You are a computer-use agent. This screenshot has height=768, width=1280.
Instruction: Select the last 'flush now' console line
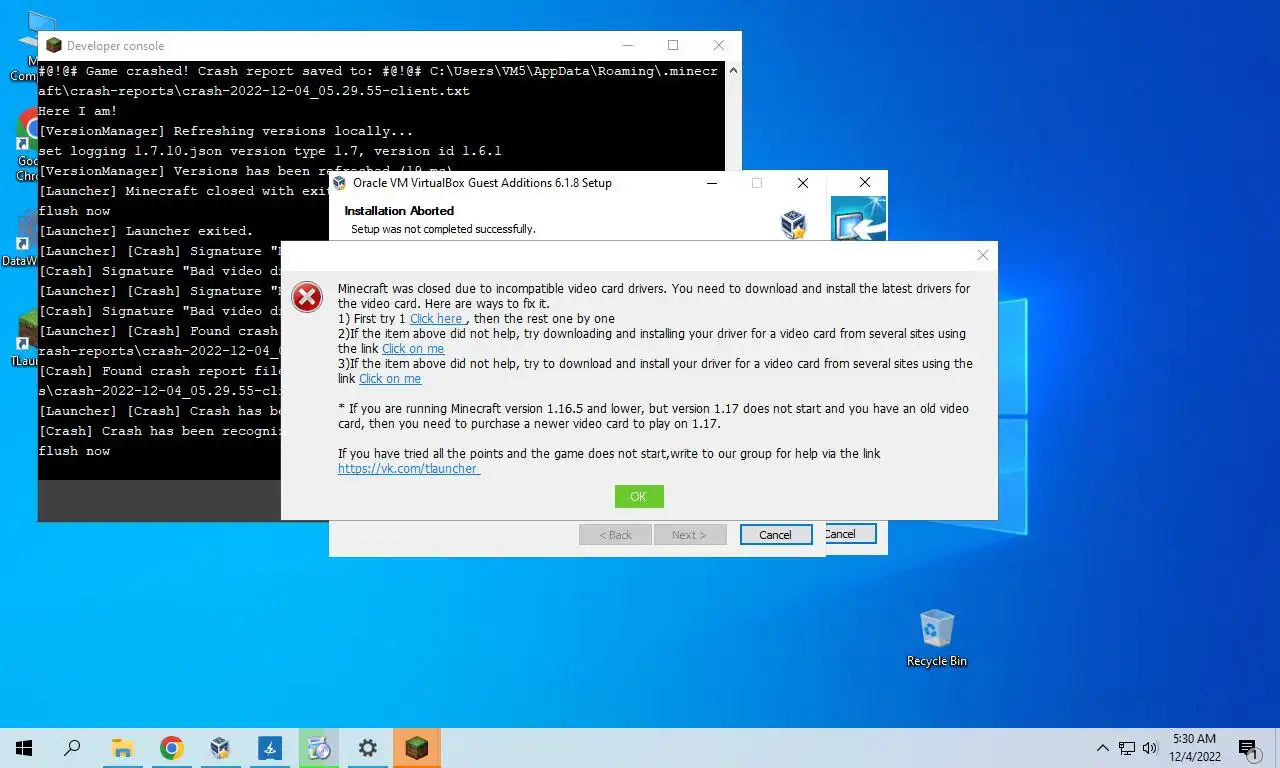74,451
